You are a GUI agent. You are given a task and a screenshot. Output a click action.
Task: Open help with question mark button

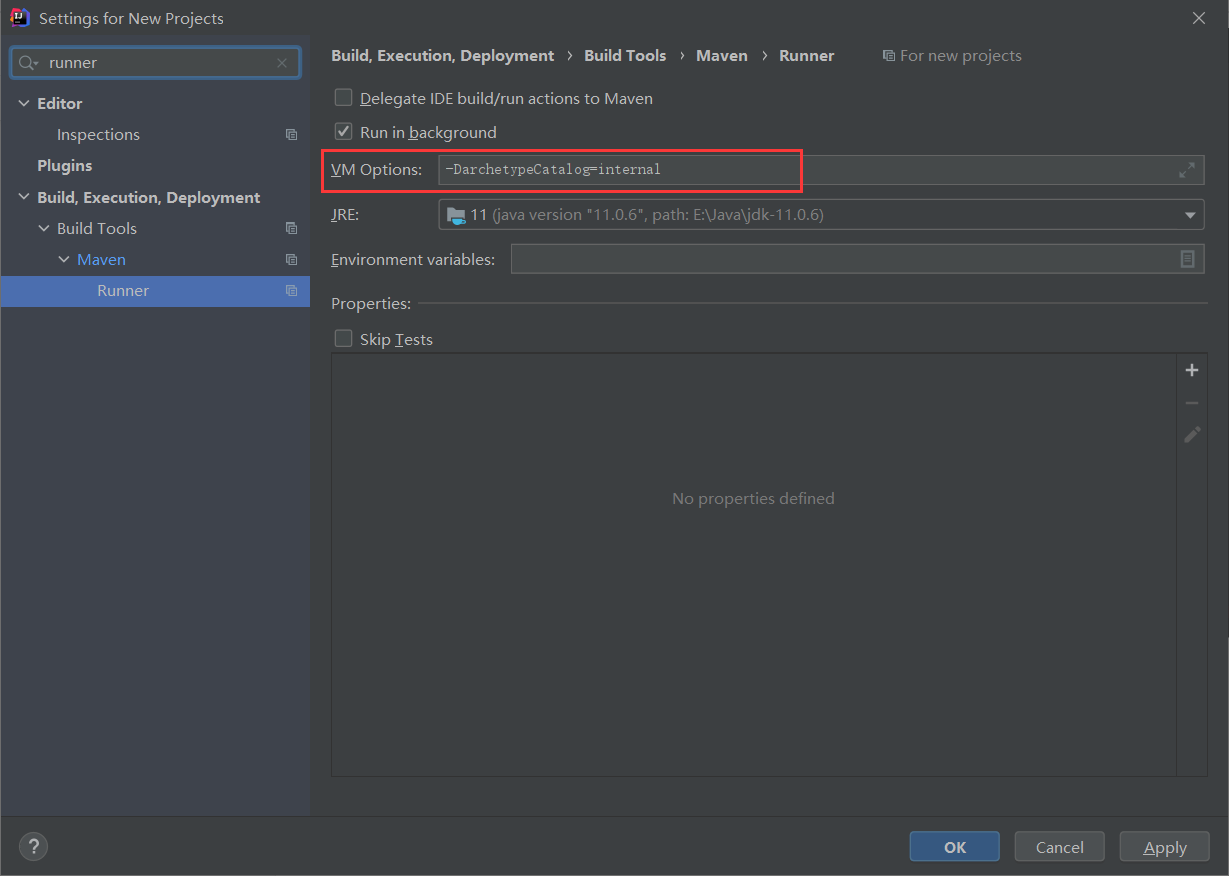click(33, 847)
